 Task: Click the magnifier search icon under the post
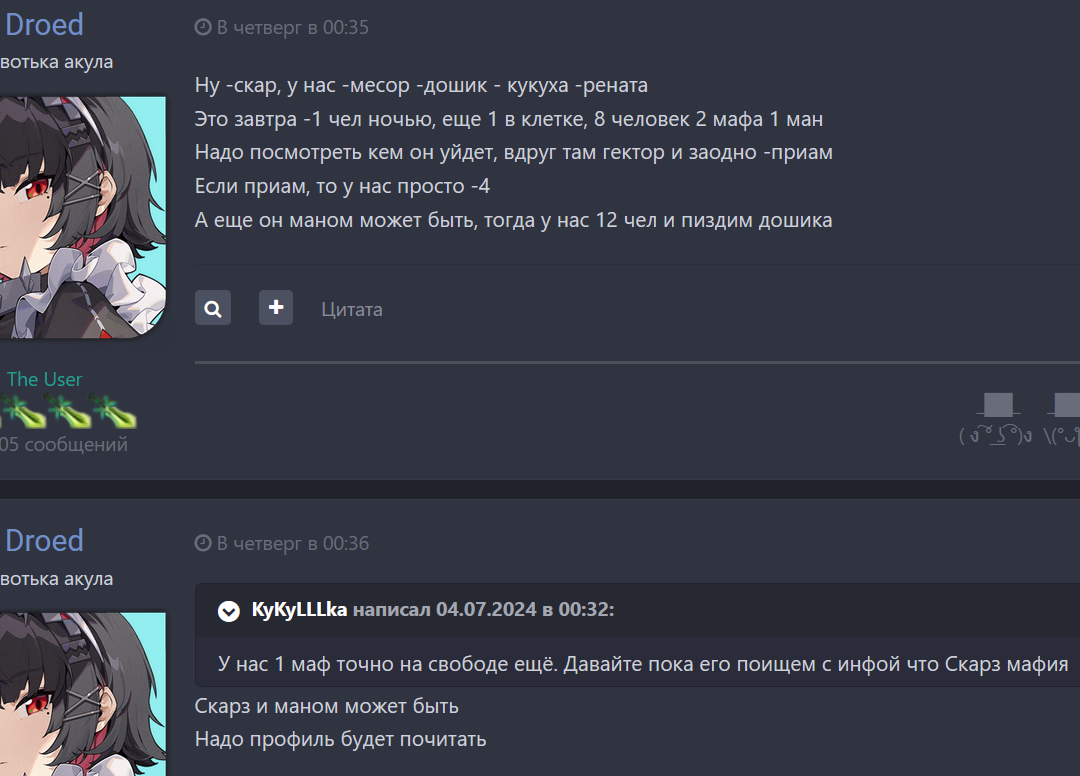click(213, 308)
